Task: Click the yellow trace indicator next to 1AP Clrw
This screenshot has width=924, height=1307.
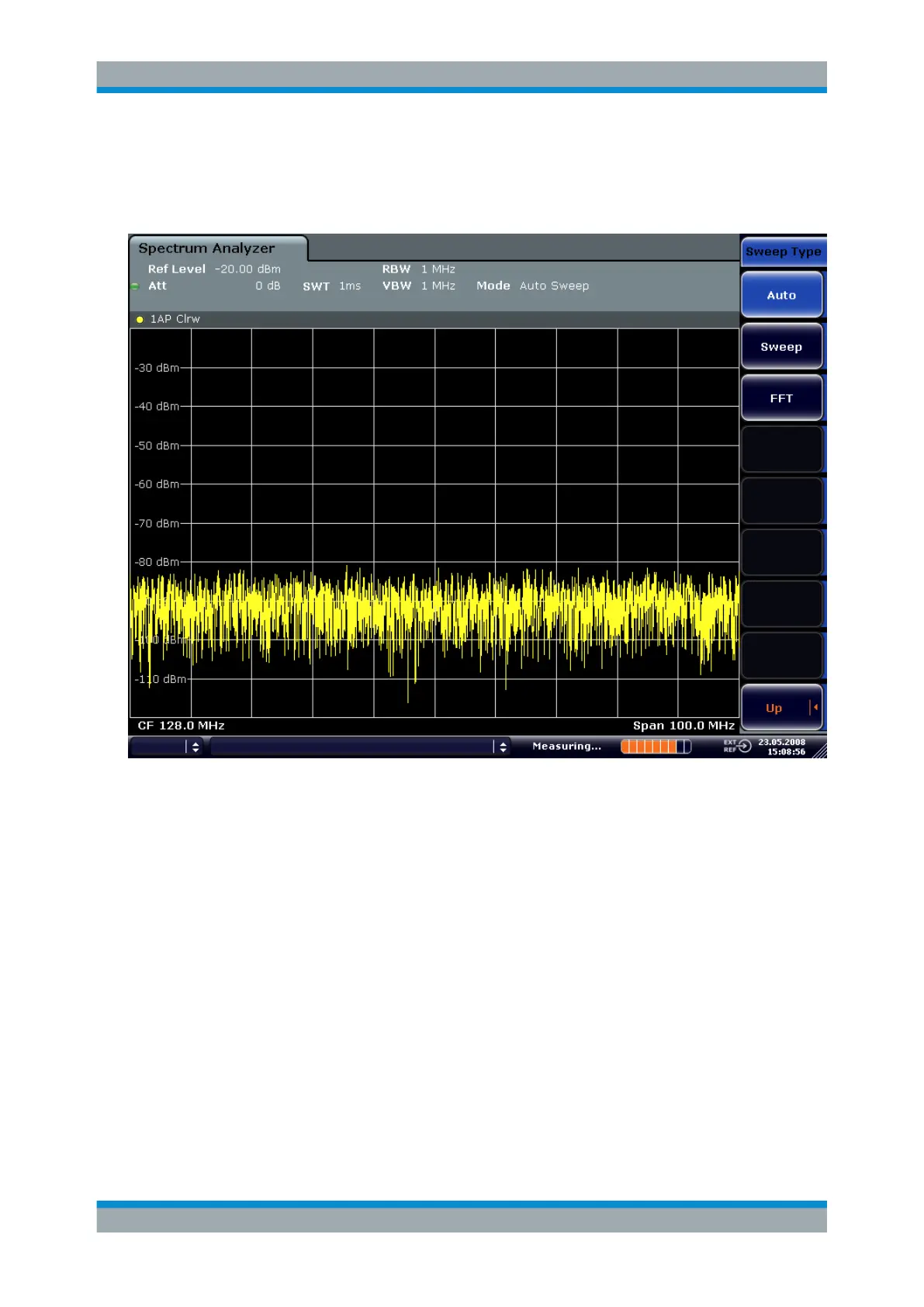Action: [x=140, y=320]
